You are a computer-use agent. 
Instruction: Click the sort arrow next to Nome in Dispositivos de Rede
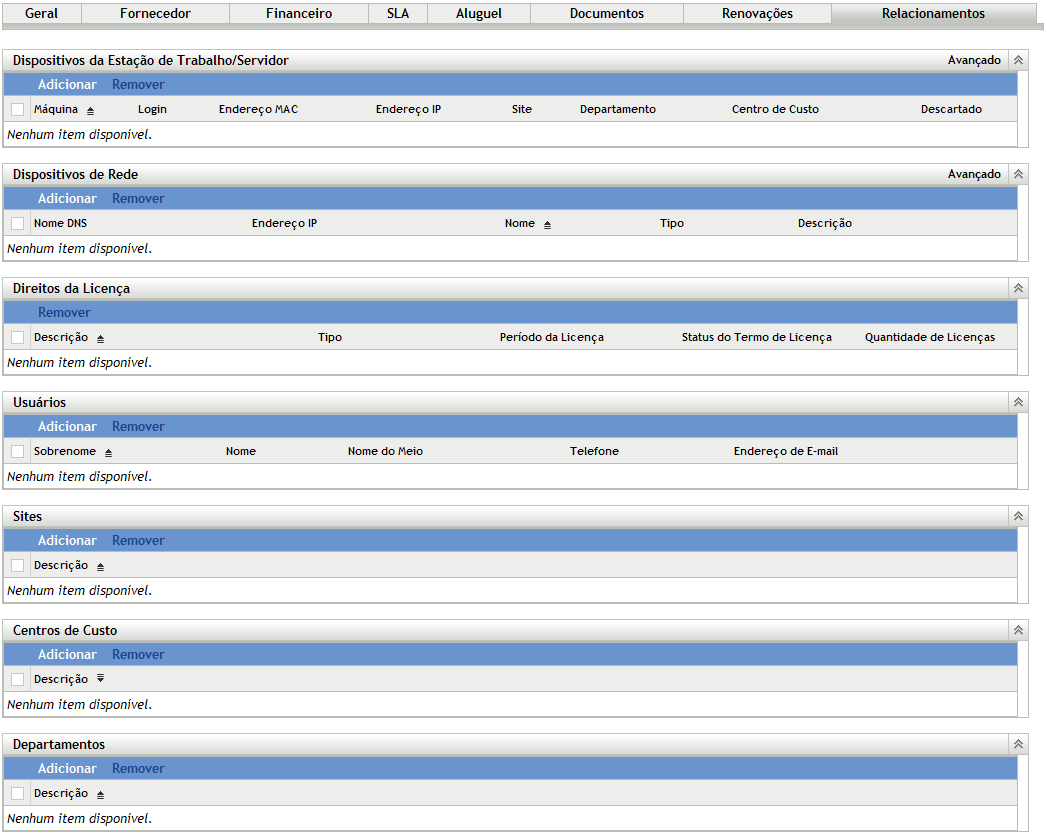point(547,225)
